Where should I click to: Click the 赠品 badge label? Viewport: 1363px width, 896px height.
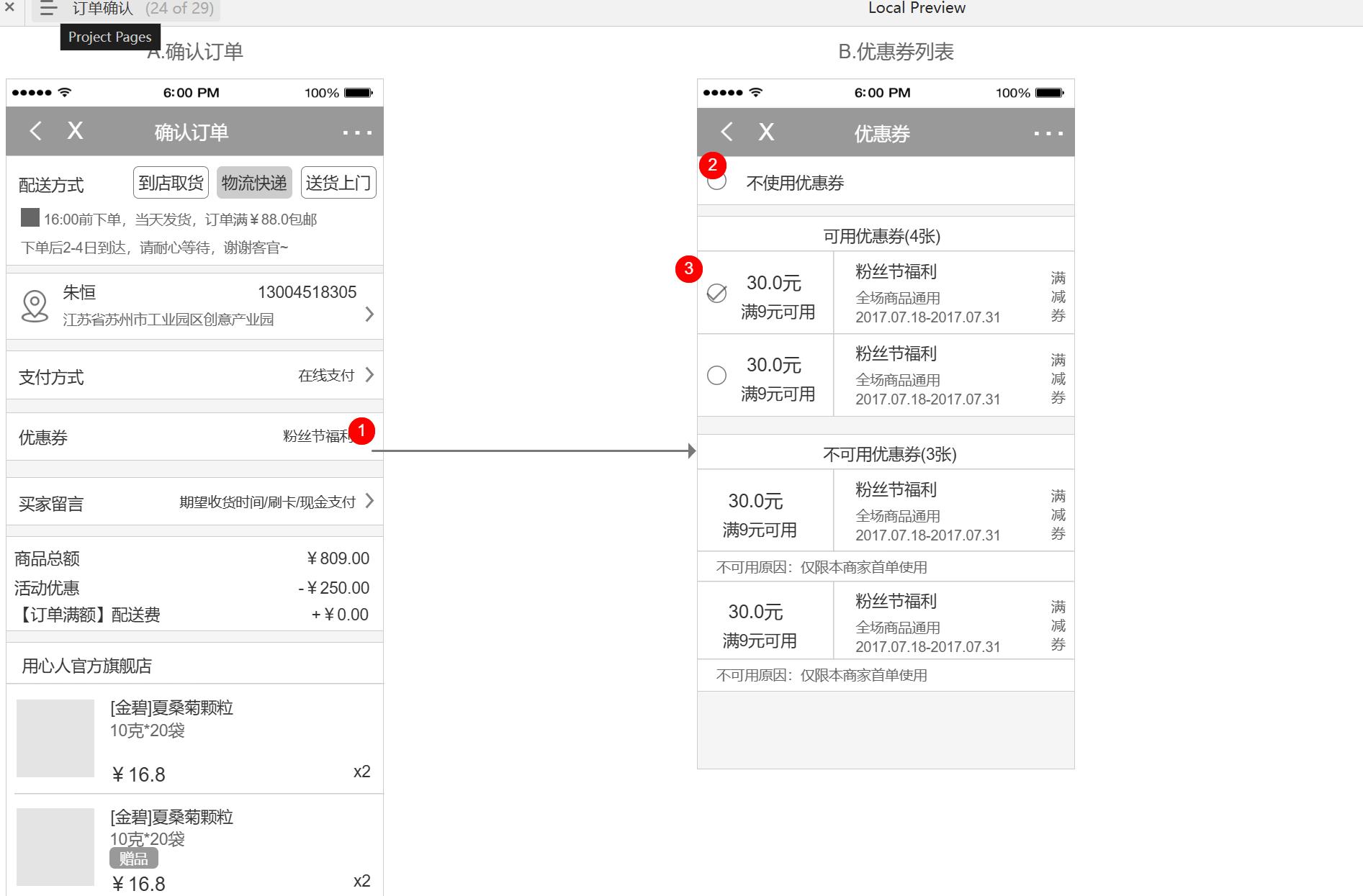[x=133, y=859]
